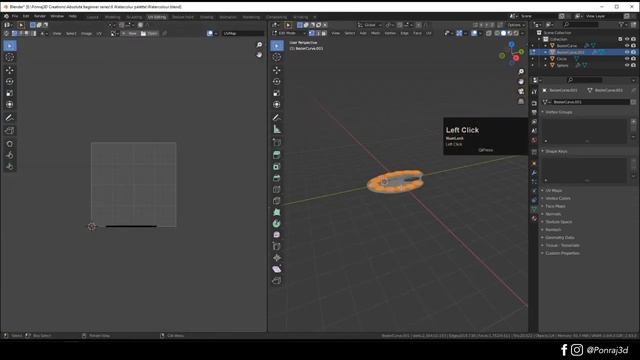Expand the UV Maps panel

(553, 190)
